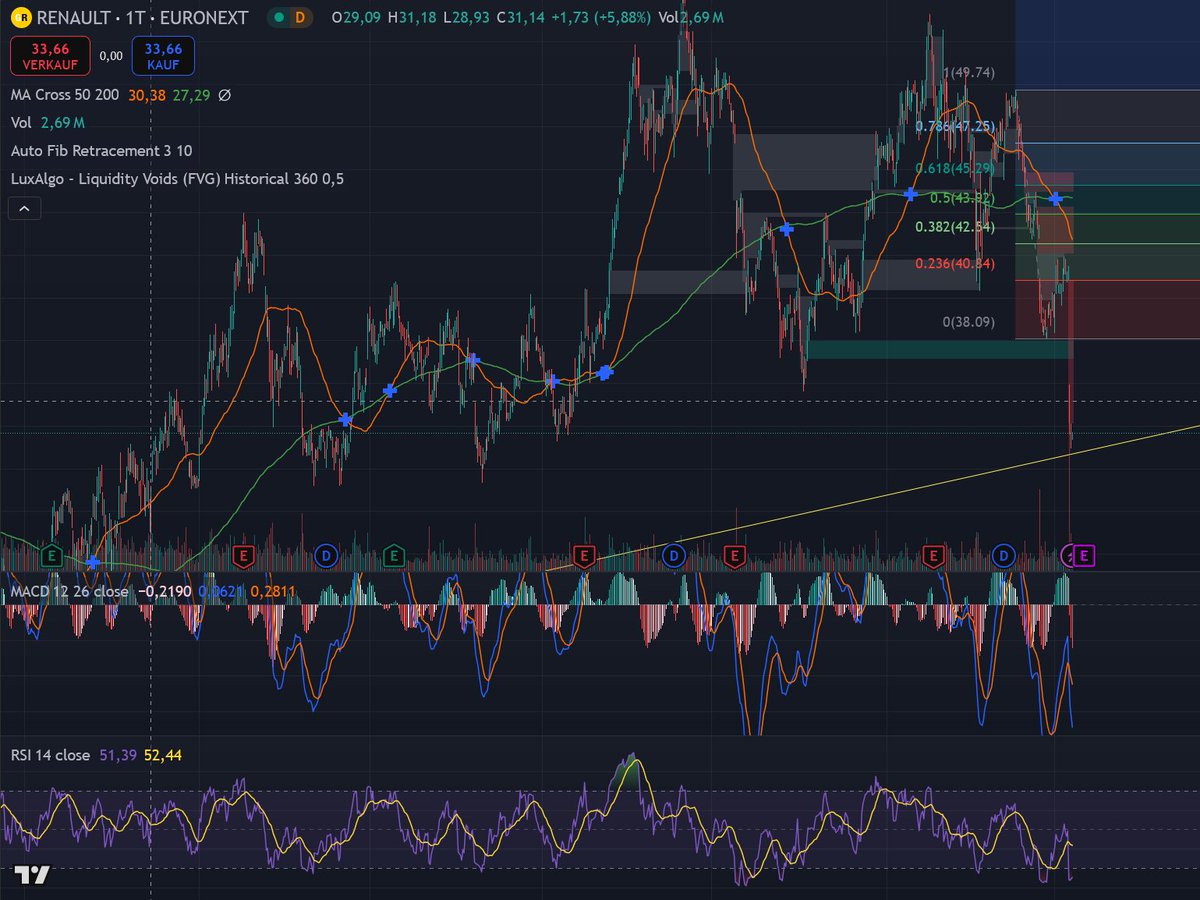
Task: Click the leftmost blue D dividend marker
Action: (326, 555)
